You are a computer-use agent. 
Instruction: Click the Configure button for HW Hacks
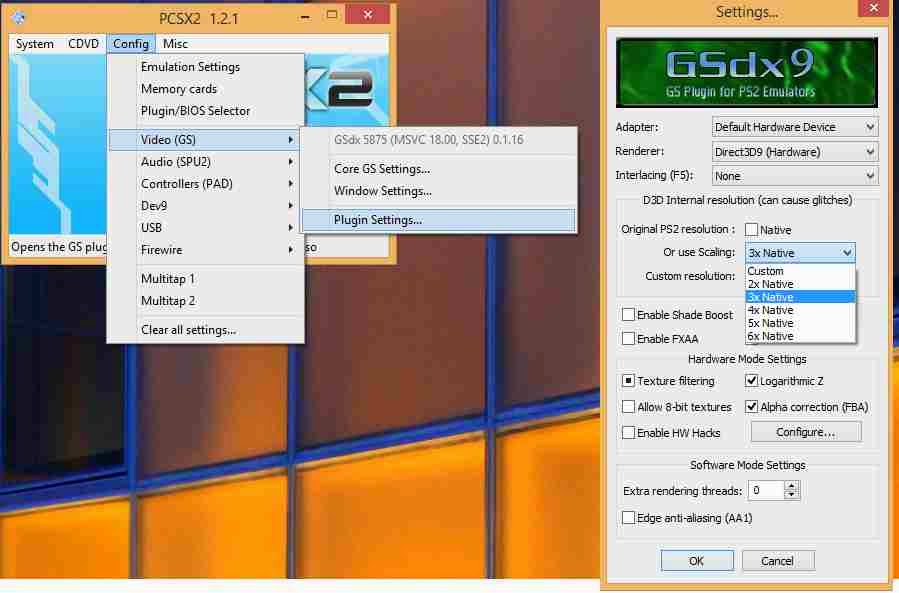coord(806,431)
